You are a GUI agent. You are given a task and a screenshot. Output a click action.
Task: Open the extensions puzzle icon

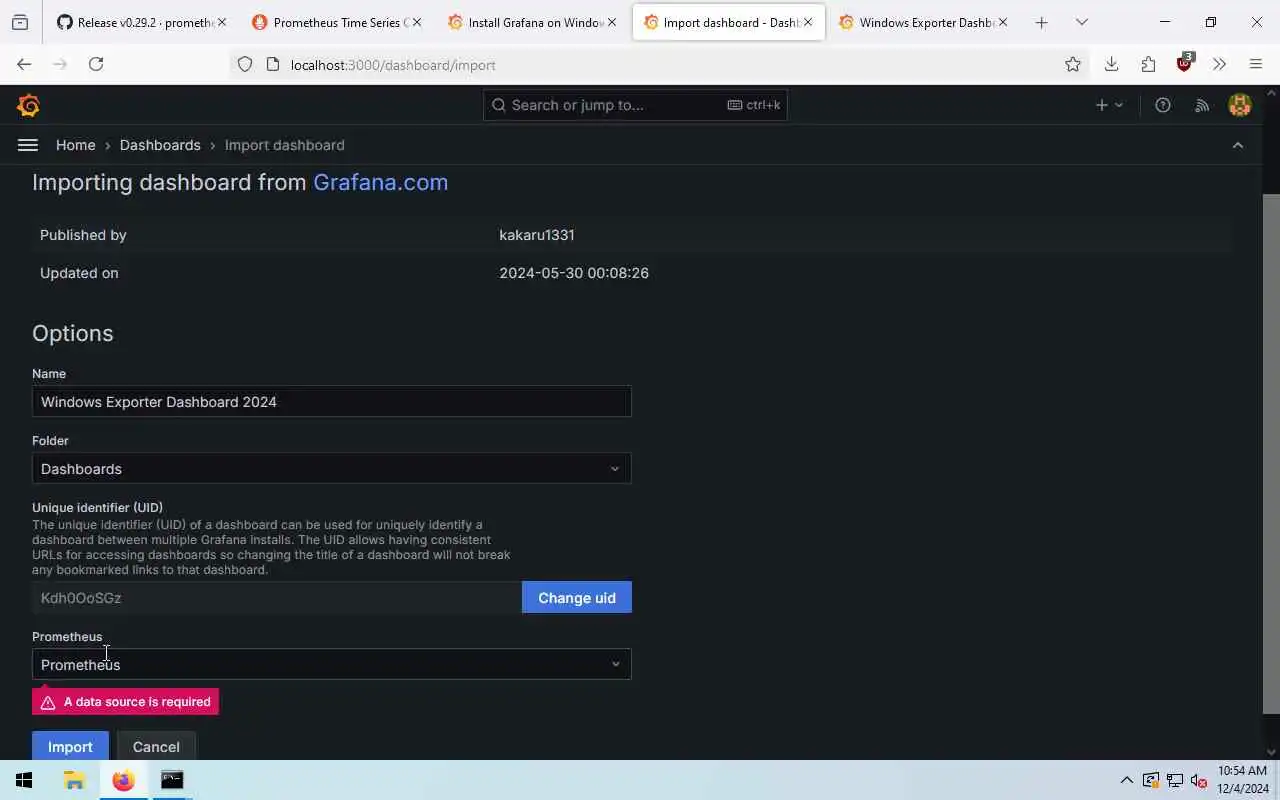tap(1148, 64)
